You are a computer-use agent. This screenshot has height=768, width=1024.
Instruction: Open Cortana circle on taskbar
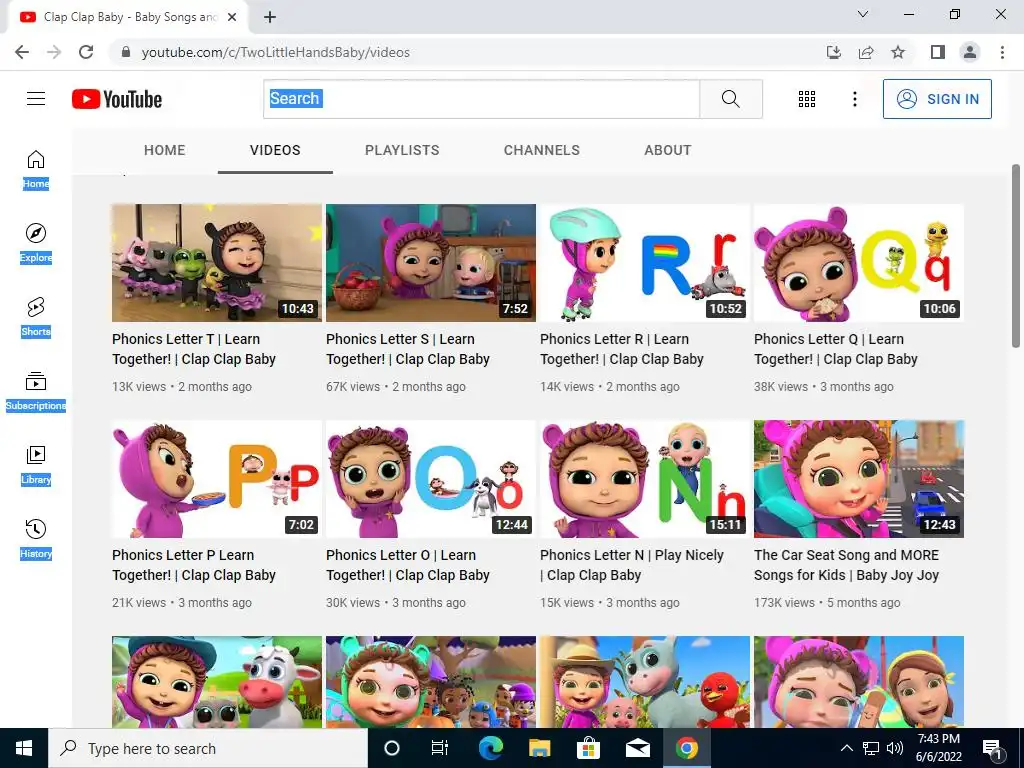pyautogui.click(x=392, y=748)
